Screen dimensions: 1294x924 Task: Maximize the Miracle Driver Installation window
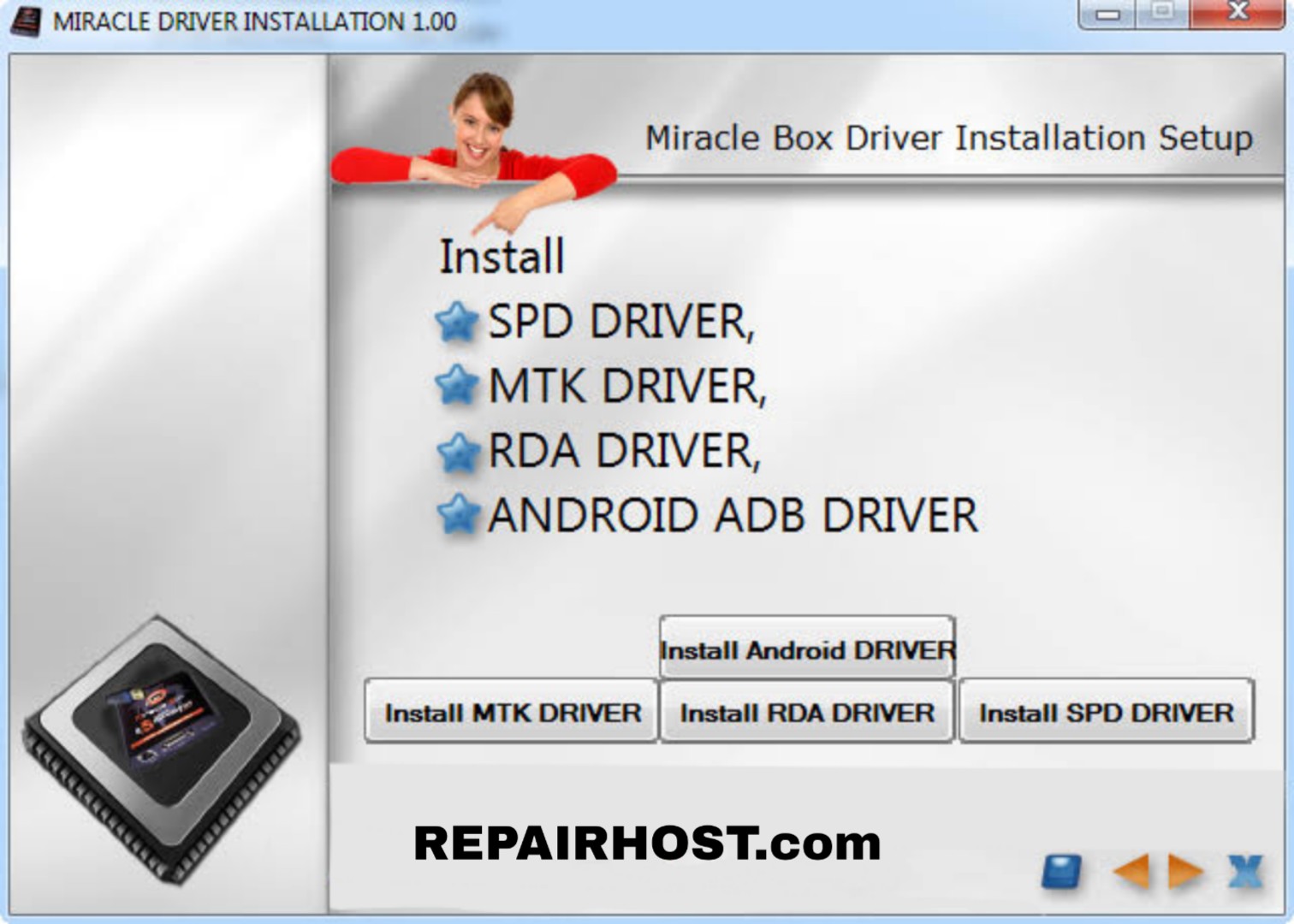[1163, 14]
